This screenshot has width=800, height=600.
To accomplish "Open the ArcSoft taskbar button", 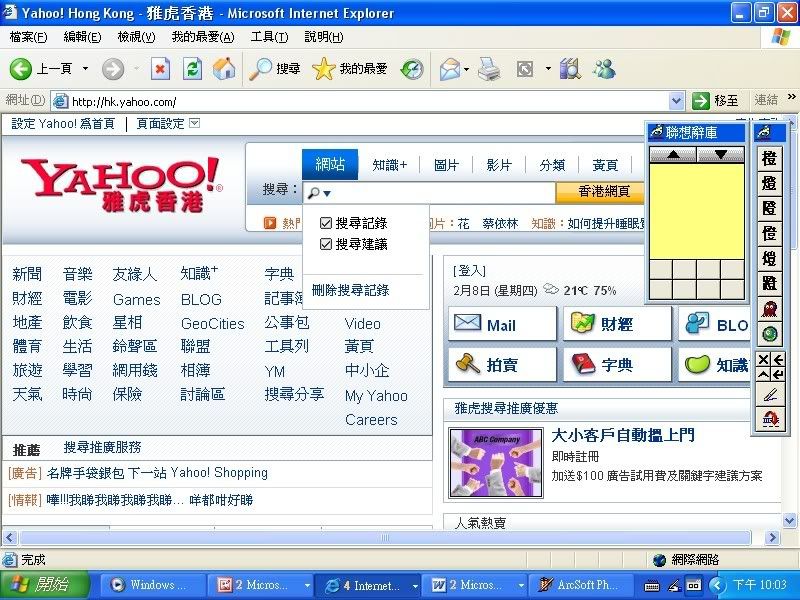I will click(x=580, y=585).
